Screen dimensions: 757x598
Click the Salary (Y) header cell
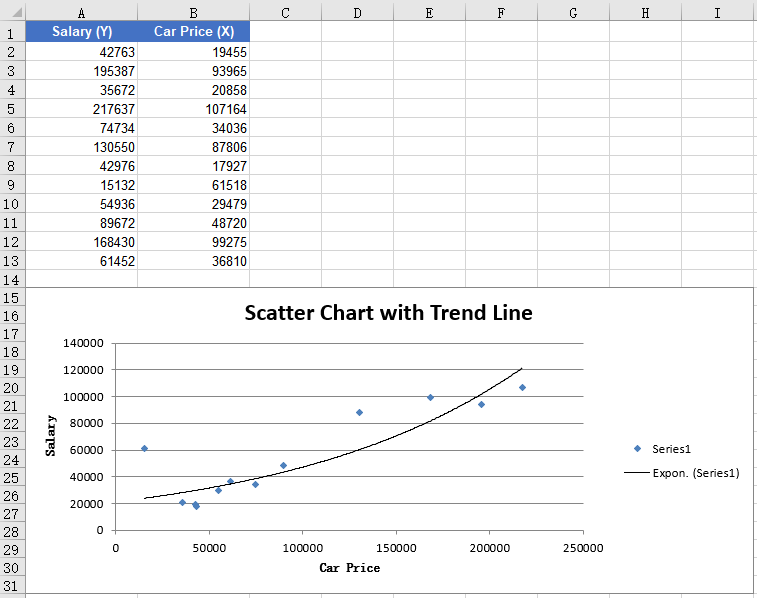click(x=82, y=31)
